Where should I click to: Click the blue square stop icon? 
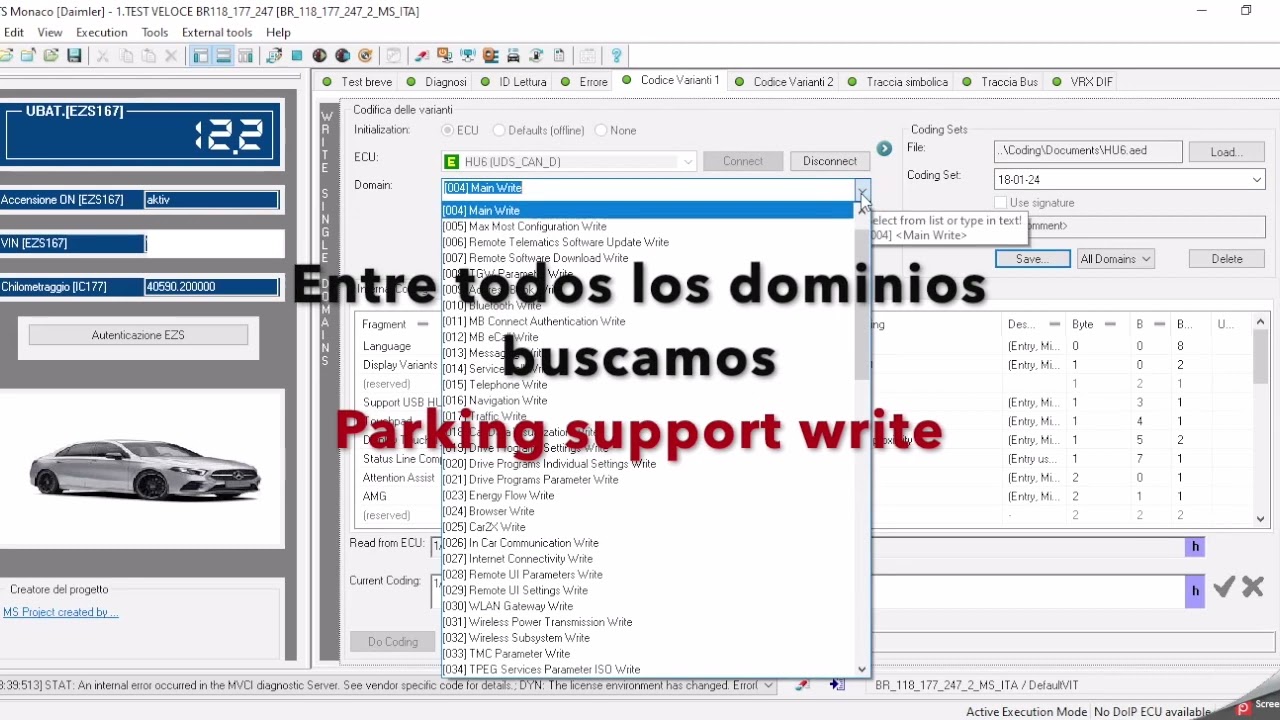pos(297,56)
